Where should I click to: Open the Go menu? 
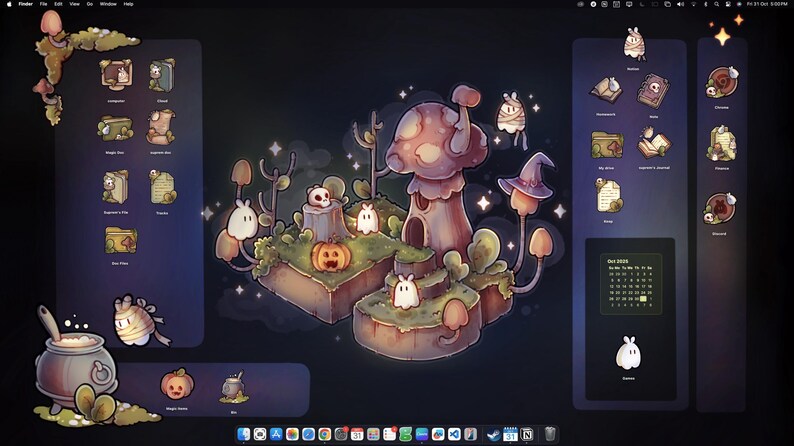pos(90,4)
